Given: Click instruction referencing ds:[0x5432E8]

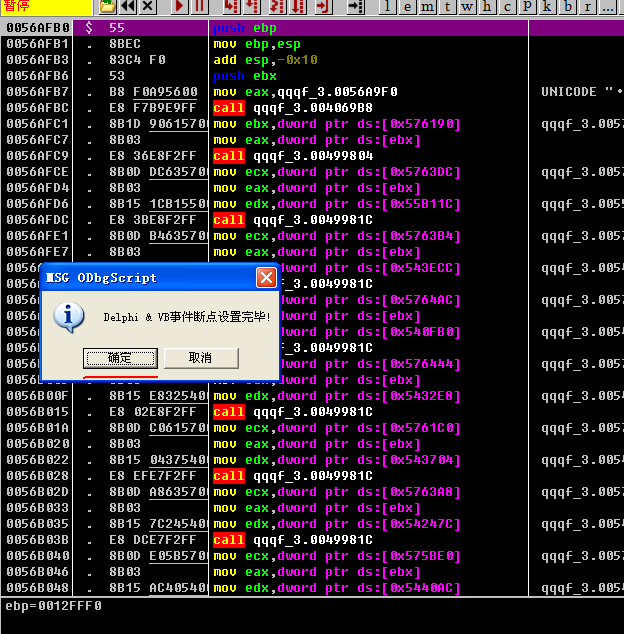Looking at the screenshot, I should click(x=336, y=396).
